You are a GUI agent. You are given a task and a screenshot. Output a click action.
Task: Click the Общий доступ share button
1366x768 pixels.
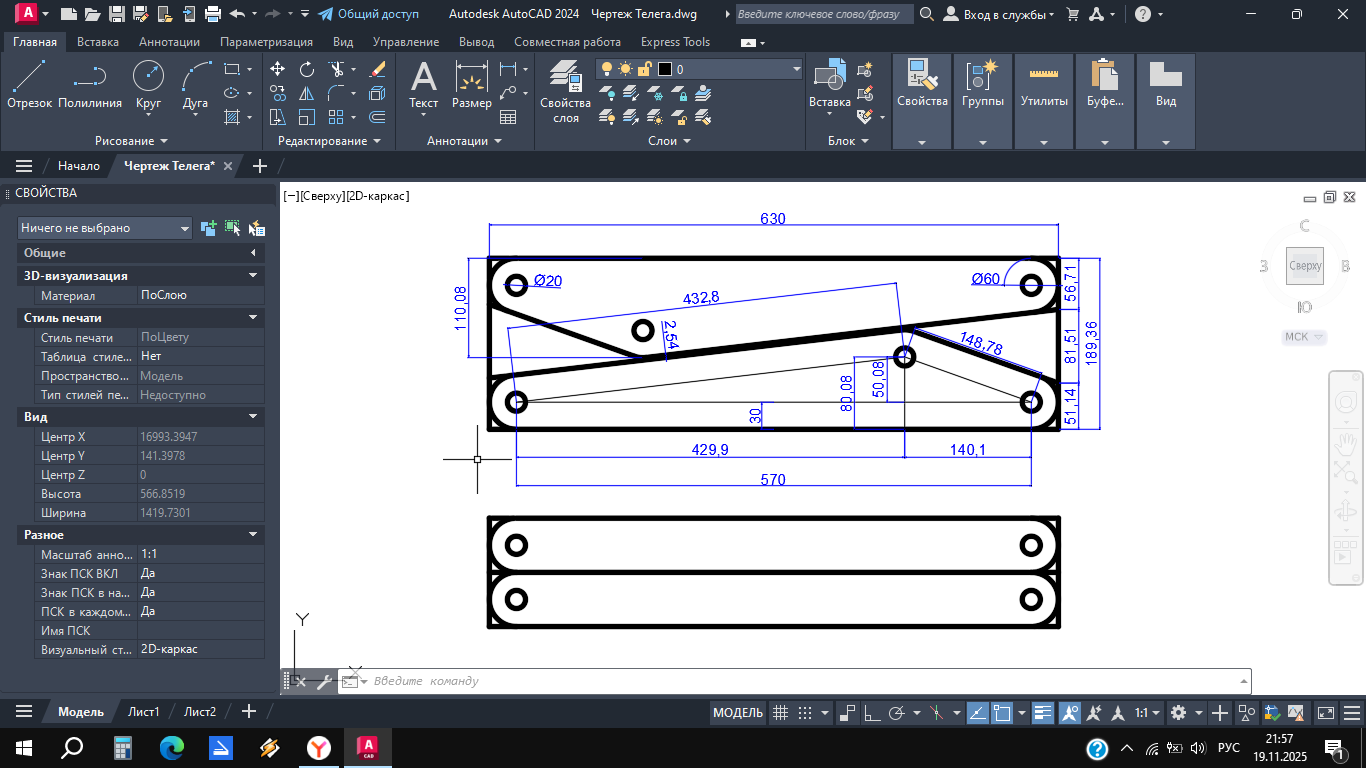click(368, 14)
